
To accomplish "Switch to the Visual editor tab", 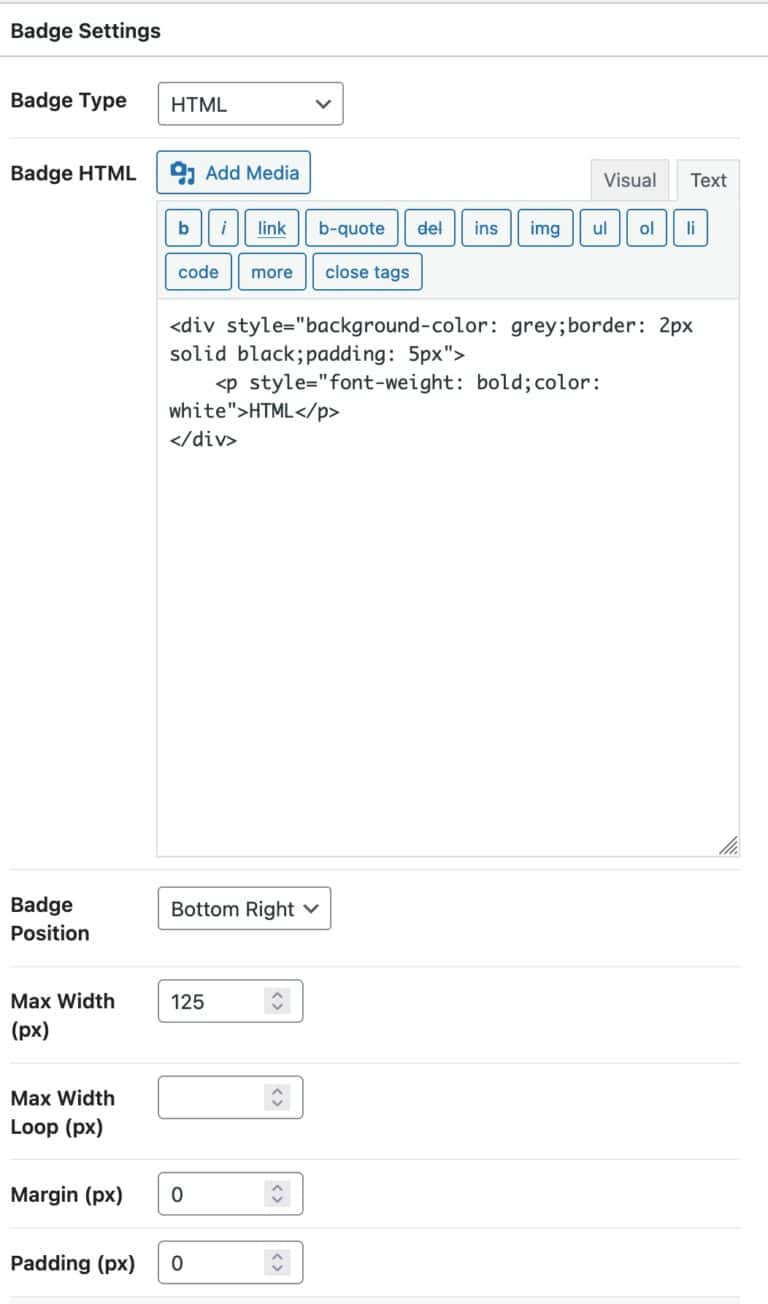I will (x=629, y=180).
